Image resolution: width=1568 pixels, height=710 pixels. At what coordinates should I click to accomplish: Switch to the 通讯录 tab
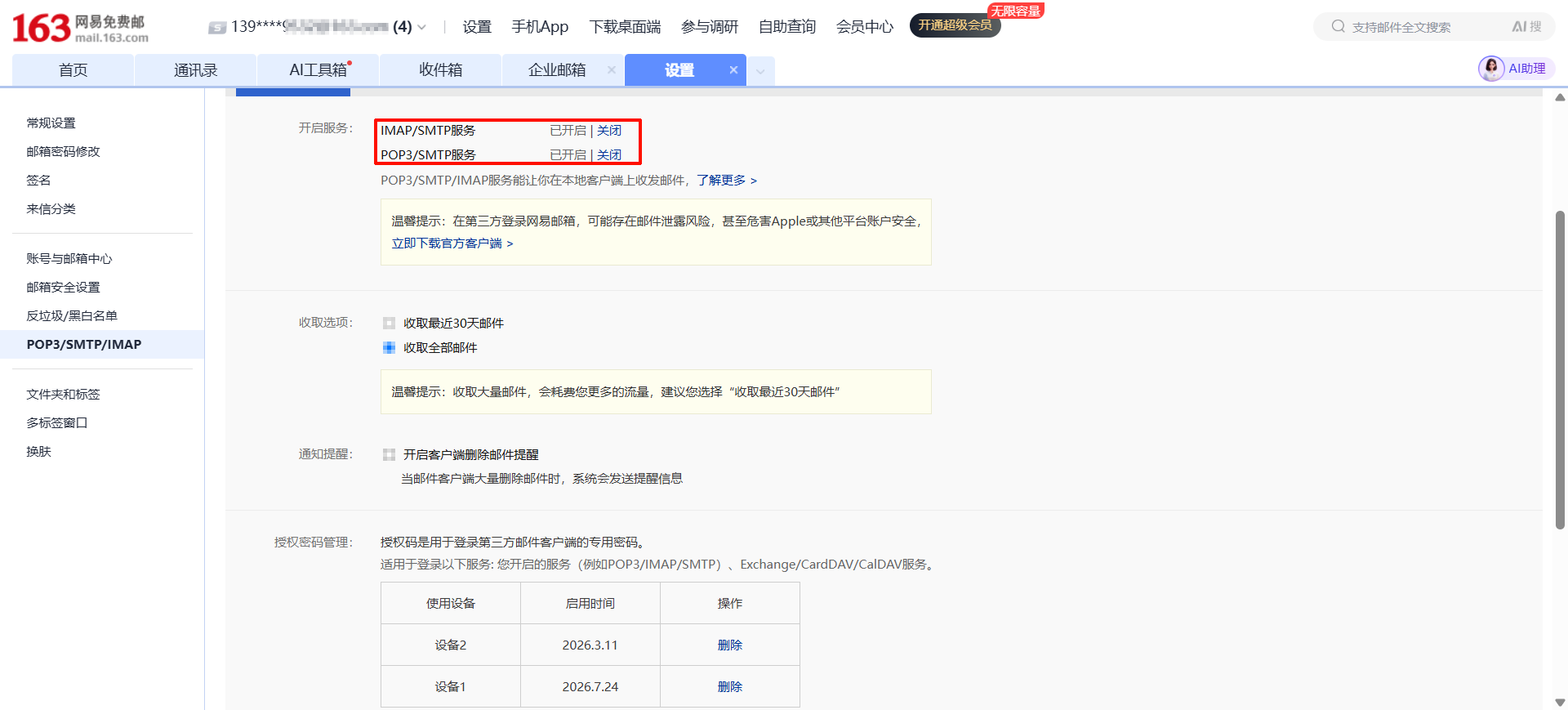tap(196, 70)
